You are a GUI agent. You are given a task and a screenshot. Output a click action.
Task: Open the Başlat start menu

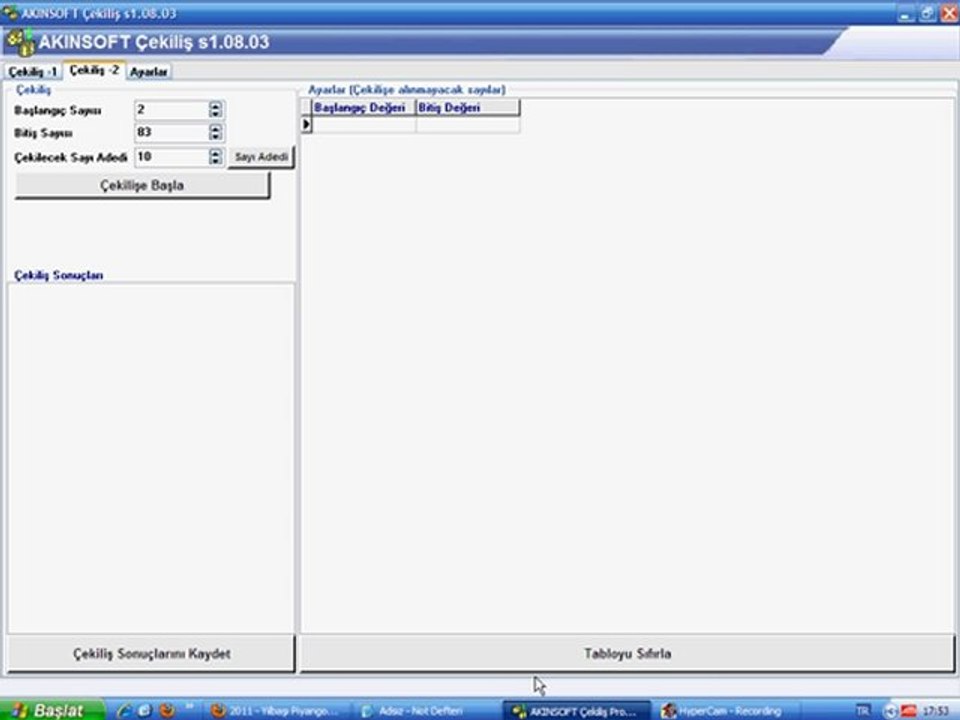(52, 710)
